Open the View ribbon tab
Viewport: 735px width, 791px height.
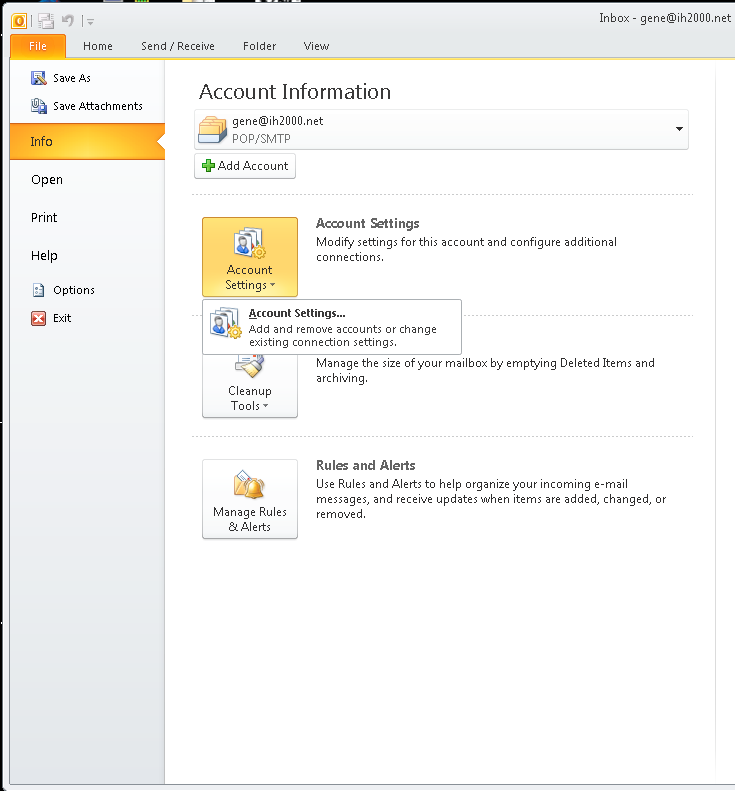[x=316, y=46]
